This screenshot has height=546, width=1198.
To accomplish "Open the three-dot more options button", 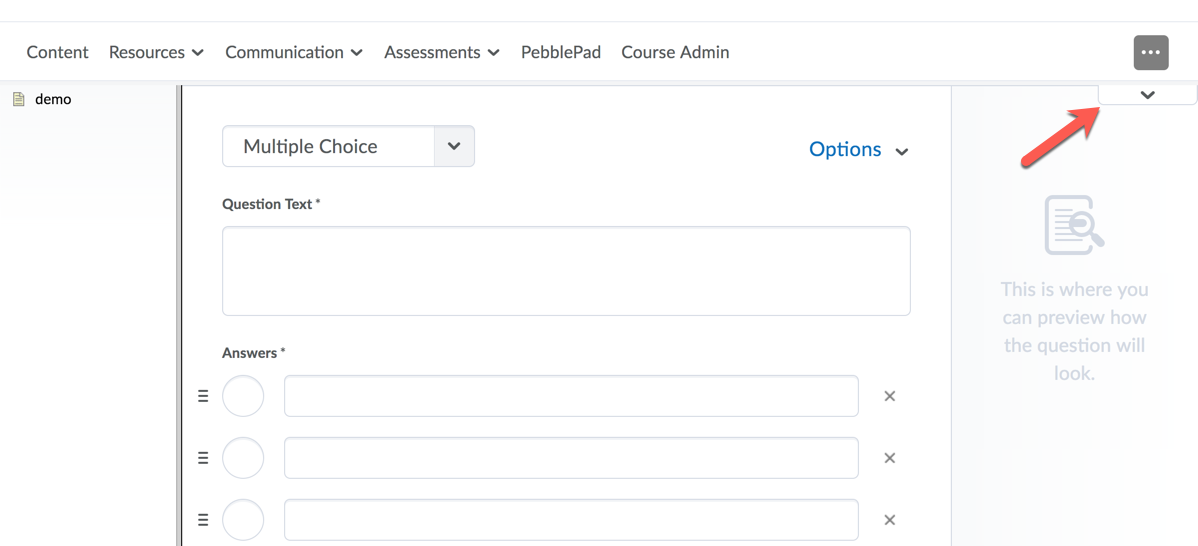I will [x=1151, y=53].
